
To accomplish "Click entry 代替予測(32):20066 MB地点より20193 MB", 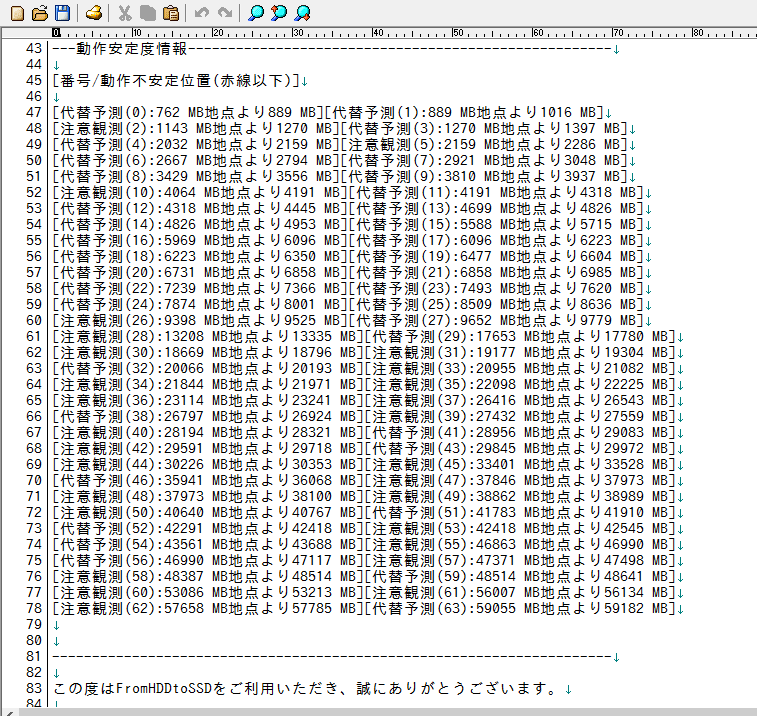I will coord(208,368).
